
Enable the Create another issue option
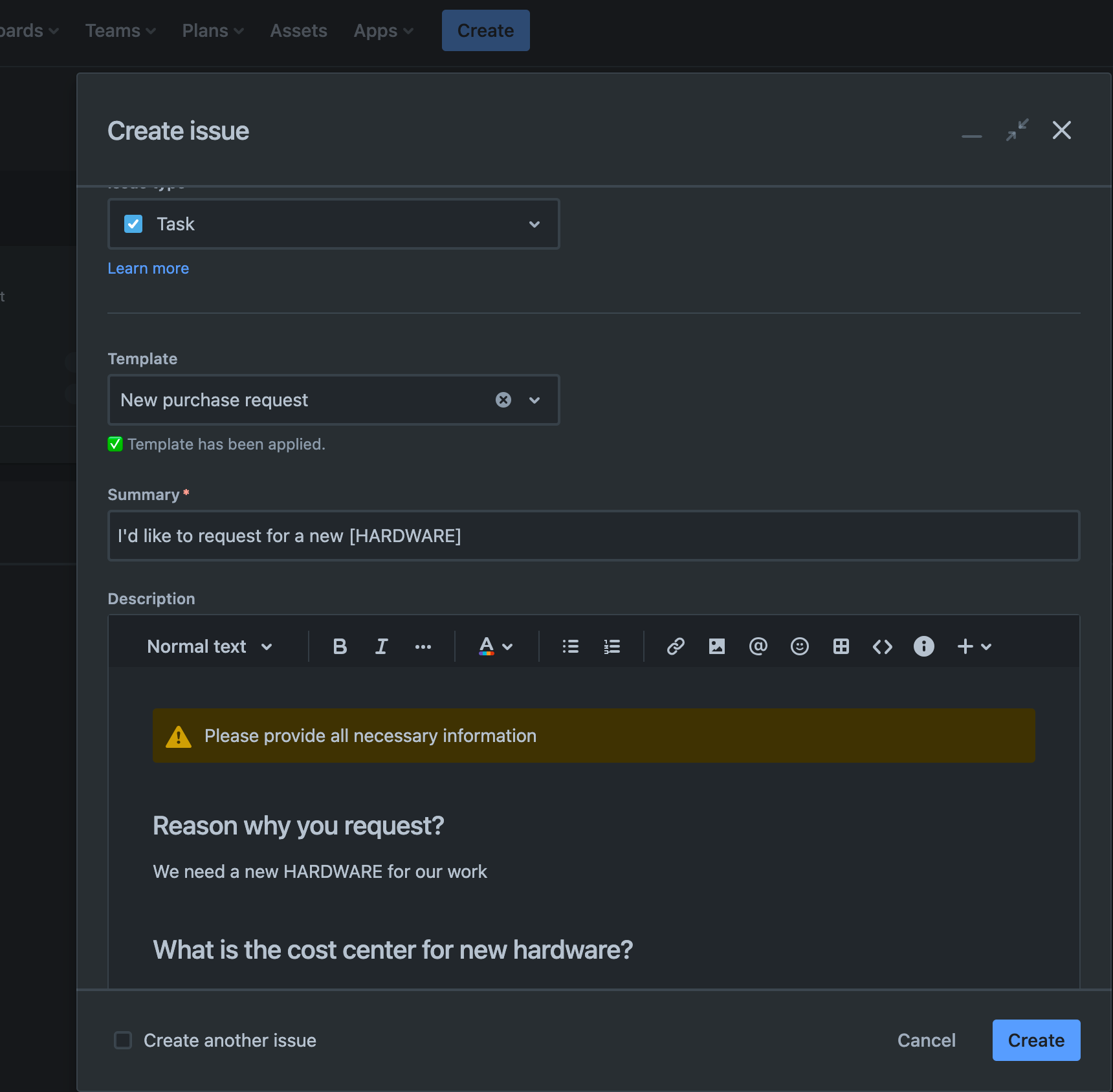coord(122,1040)
